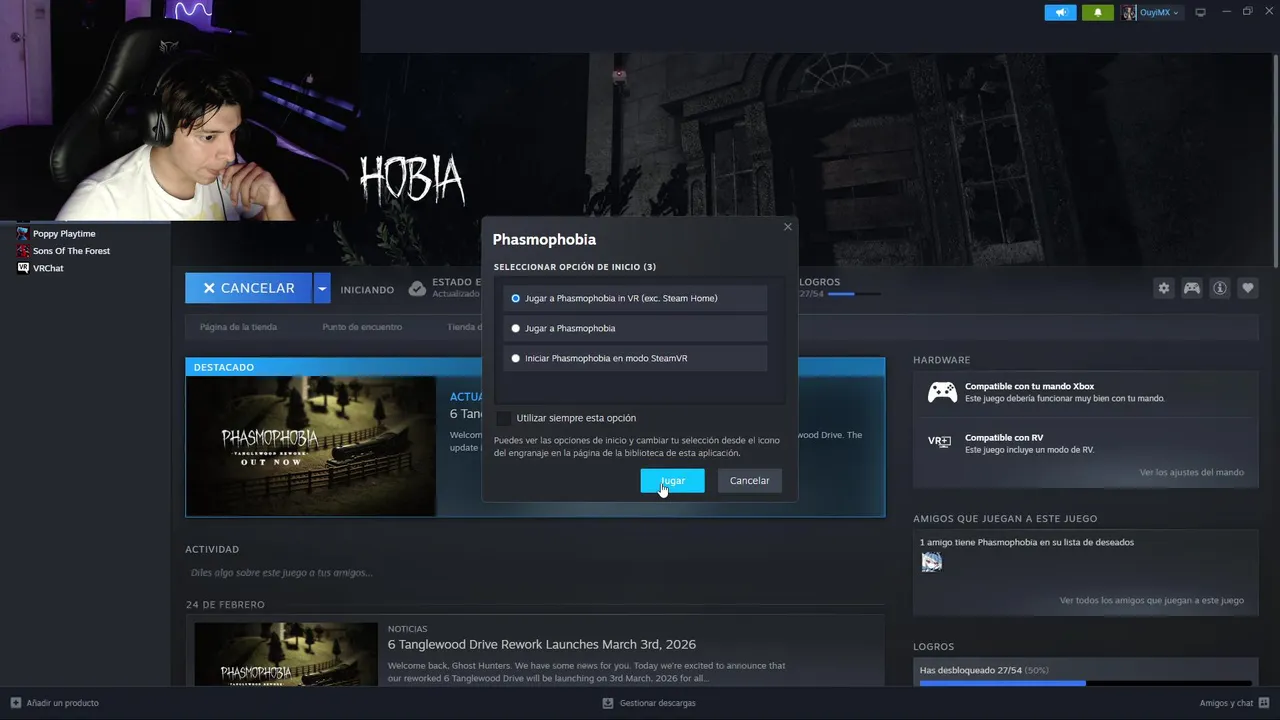
Task: Click Añadir un producto
Action: [x=62, y=703]
